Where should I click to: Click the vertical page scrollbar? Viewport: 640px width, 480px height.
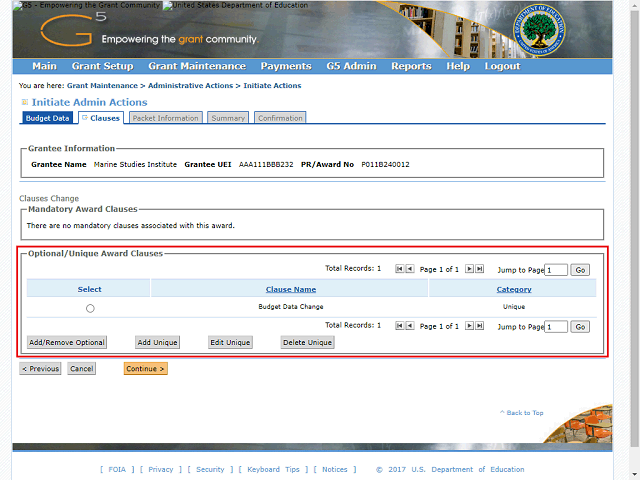[635, 229]
